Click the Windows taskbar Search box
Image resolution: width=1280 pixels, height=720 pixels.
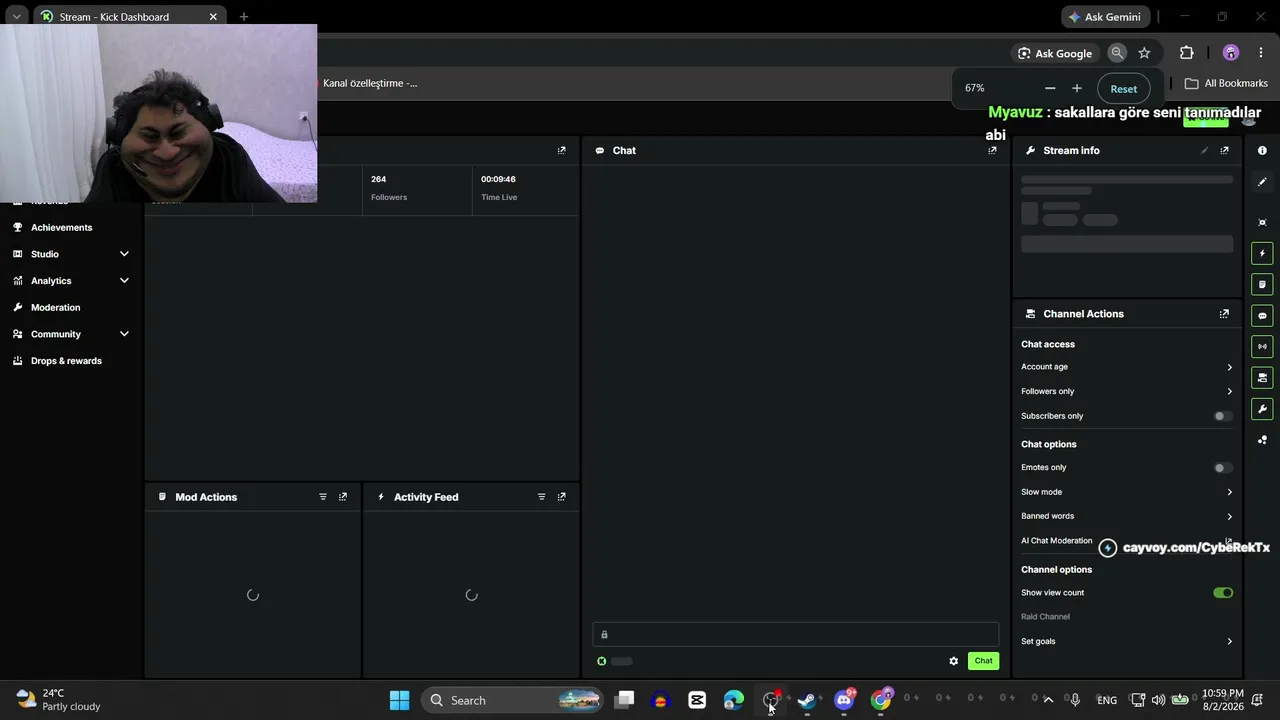click(511, 700)
